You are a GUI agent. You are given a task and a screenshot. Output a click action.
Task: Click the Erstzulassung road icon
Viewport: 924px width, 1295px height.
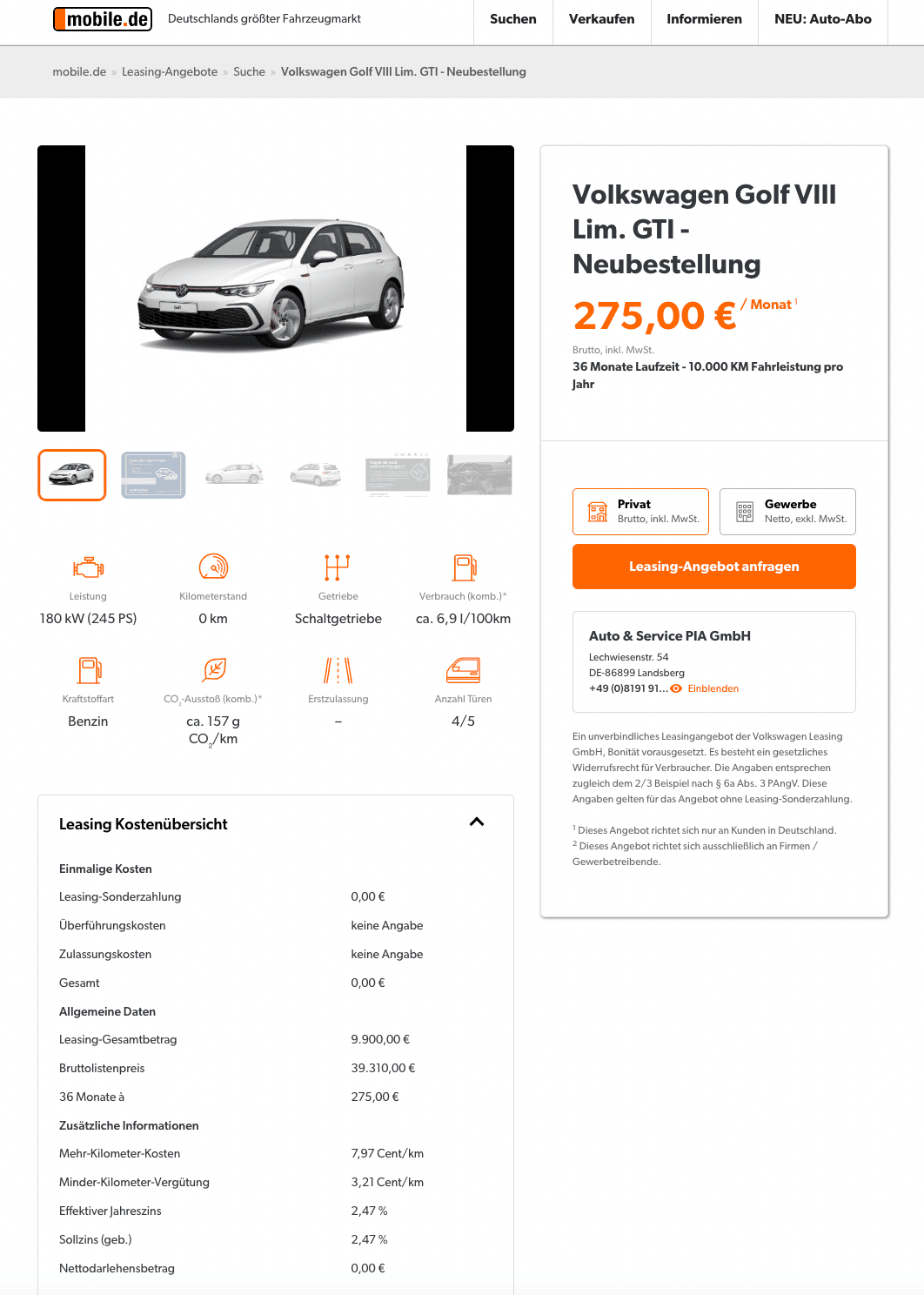pyautogui.click(x=338, y=670)
